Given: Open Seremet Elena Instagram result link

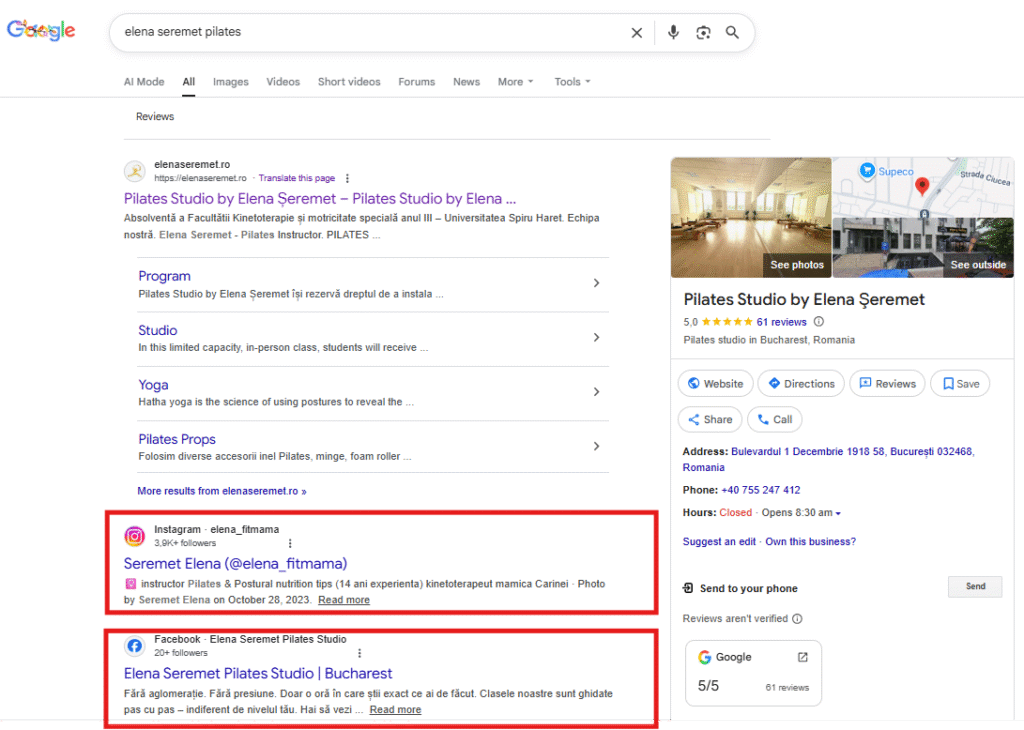Looking at the screenshot, I should pos(235,563).
